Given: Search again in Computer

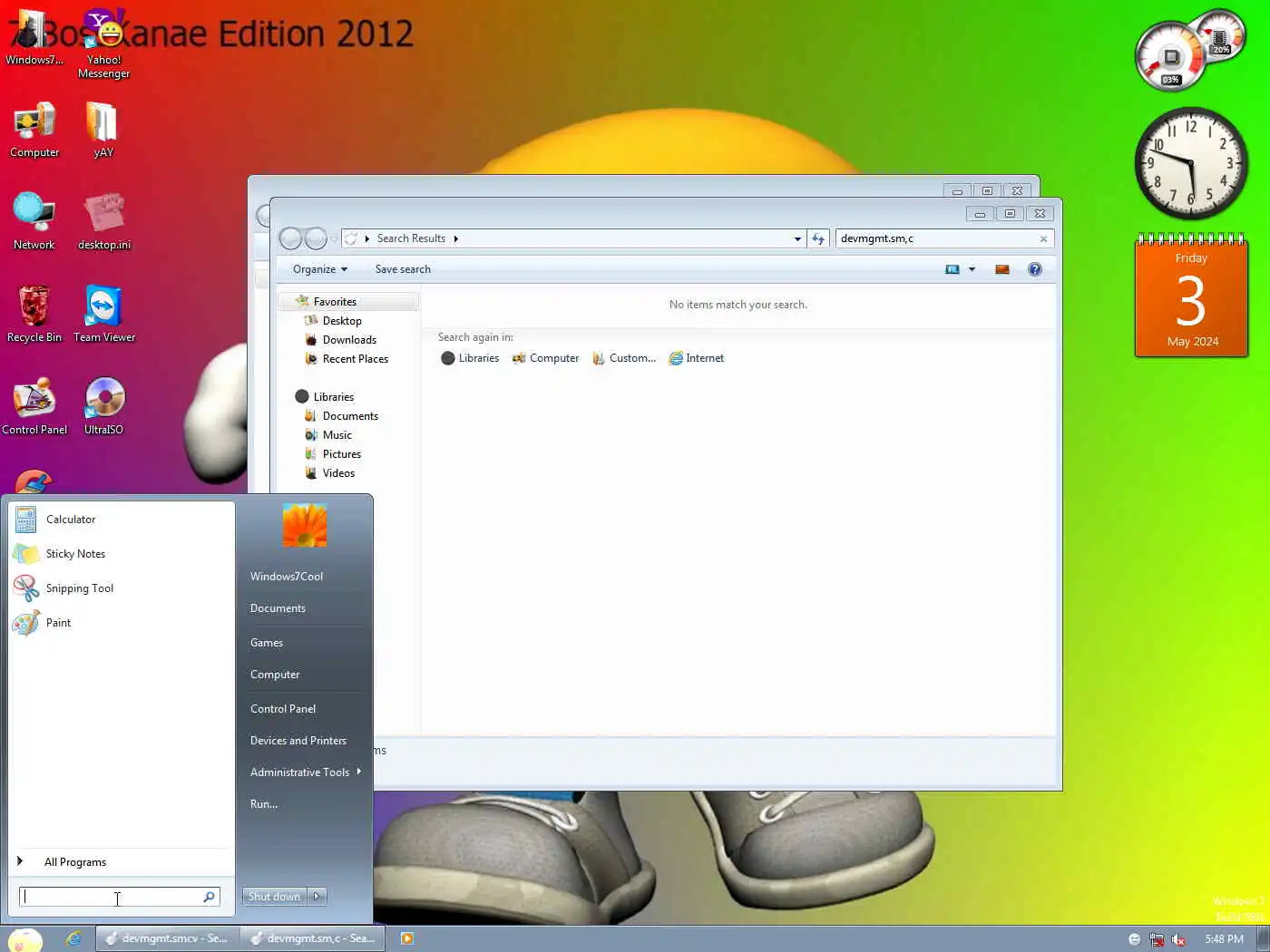Looking at the screenshot, I should click(x=545, y=358).
